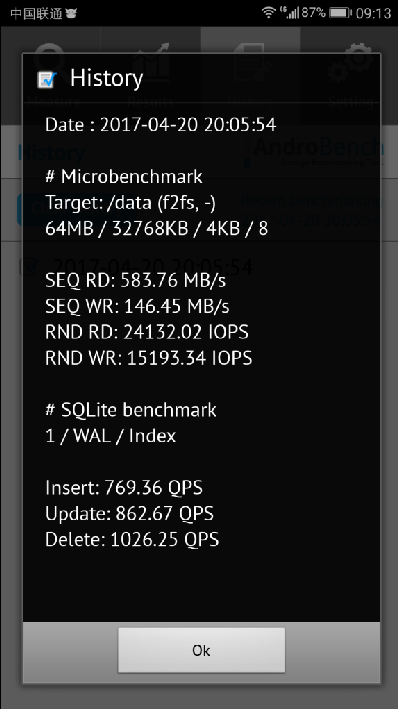
Task: Click the History dialog checkmark icon
Action: pos(47,80)
